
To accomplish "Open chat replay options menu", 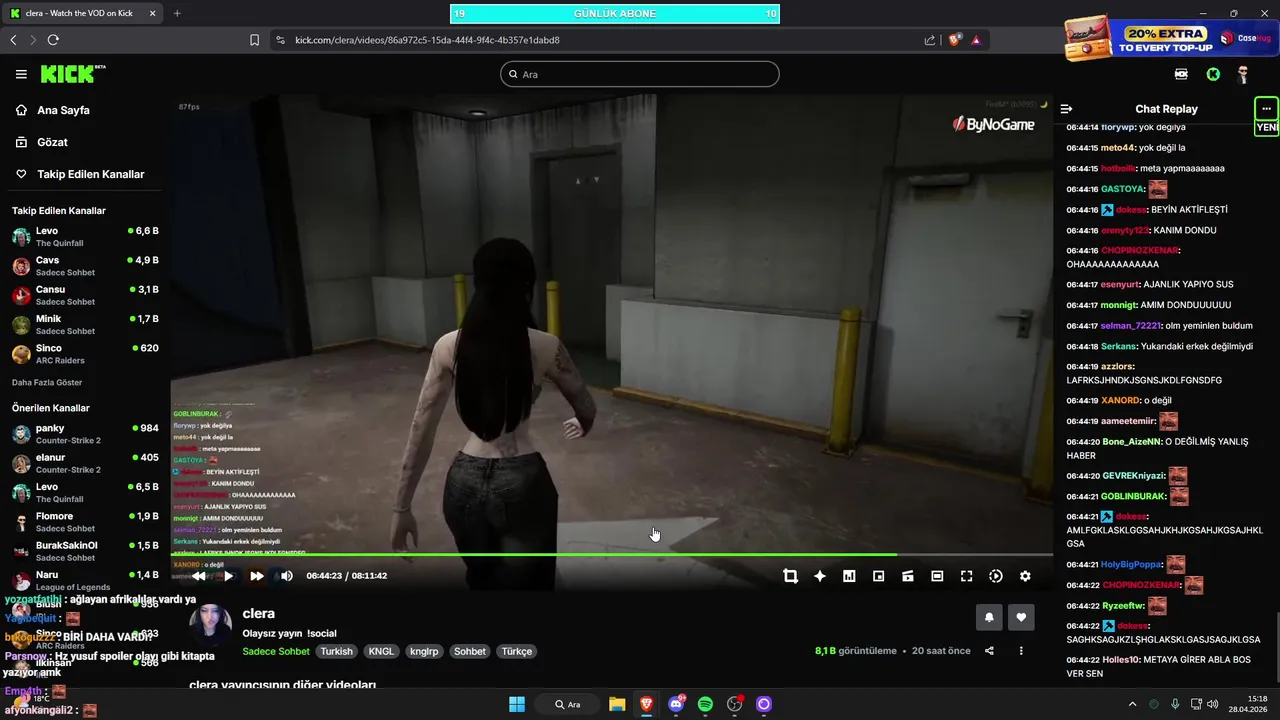I will [1266, 108].
